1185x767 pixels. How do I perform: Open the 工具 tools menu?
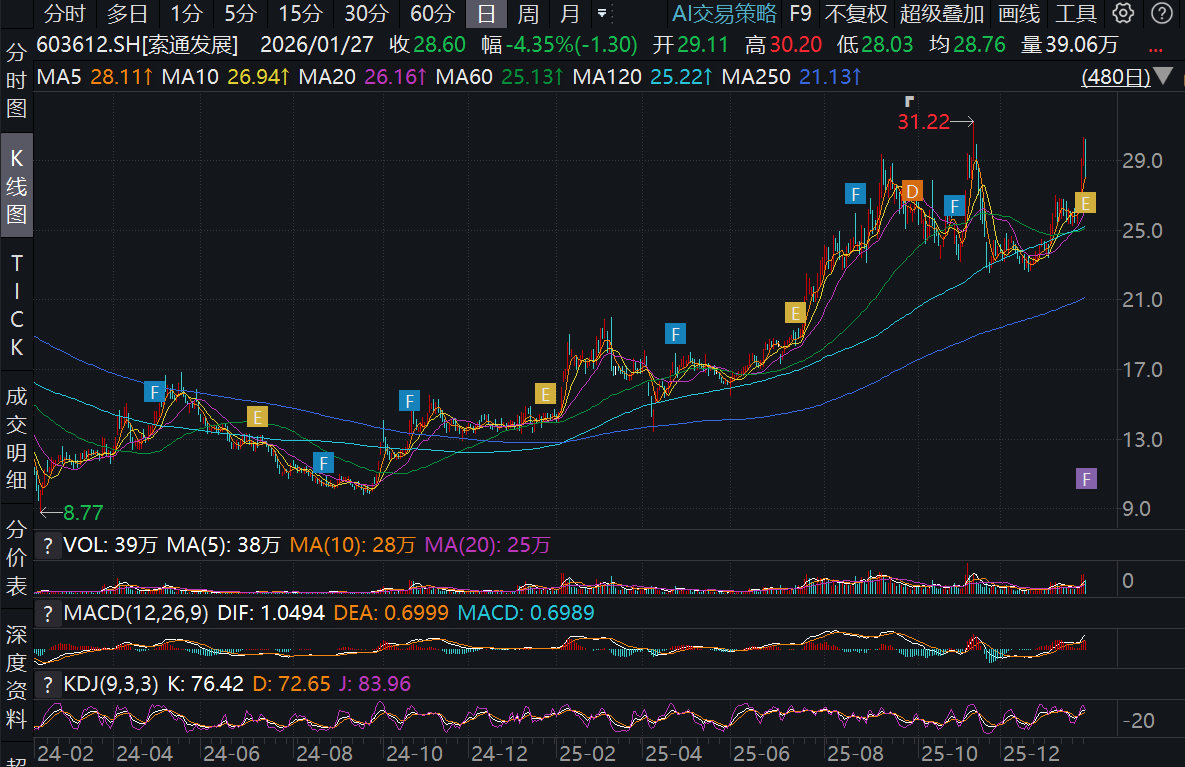(1076, 14)
